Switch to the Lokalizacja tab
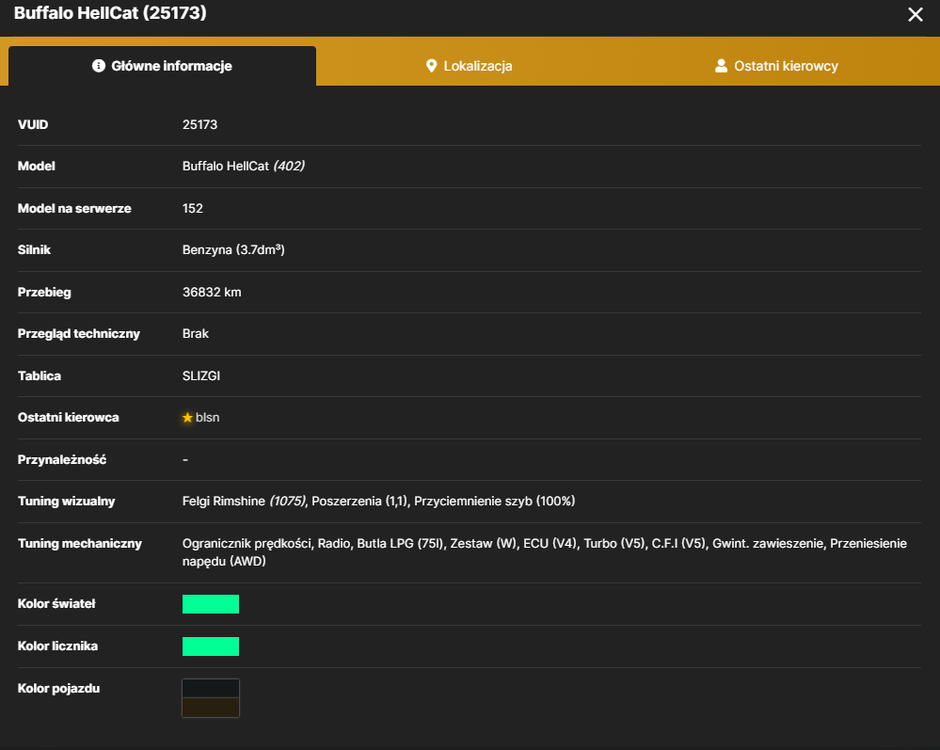 469,66
